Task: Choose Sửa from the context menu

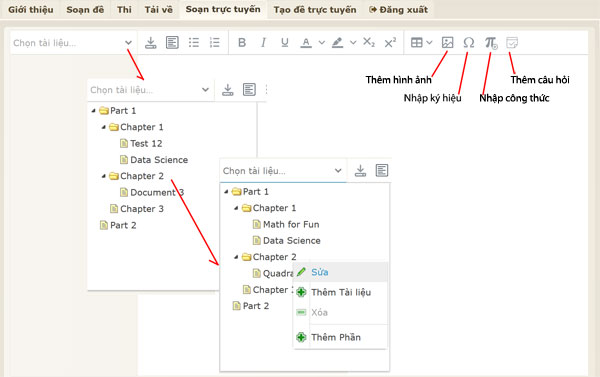Action: click(341, 272)
